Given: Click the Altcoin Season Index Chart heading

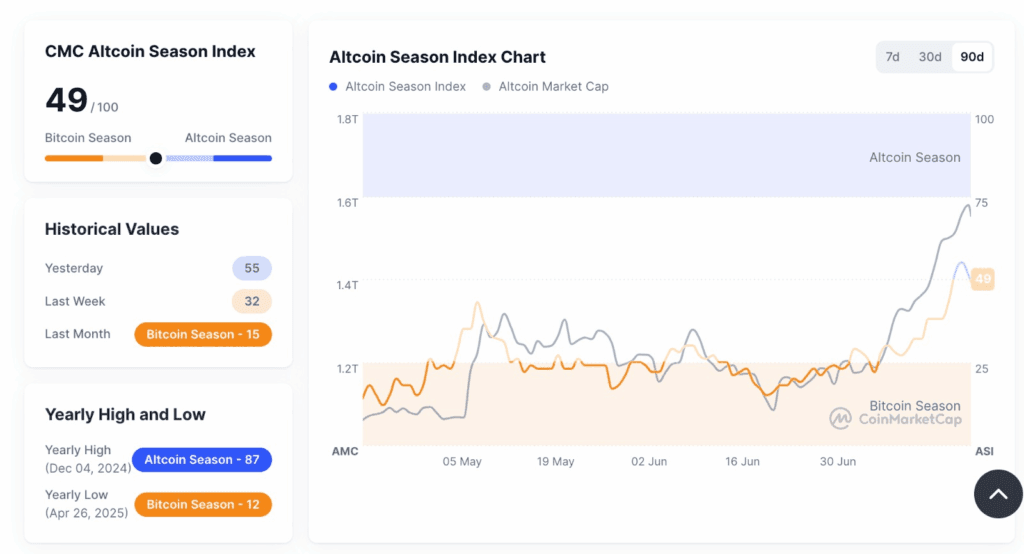Looking at the screenshot, I should 437,57.
